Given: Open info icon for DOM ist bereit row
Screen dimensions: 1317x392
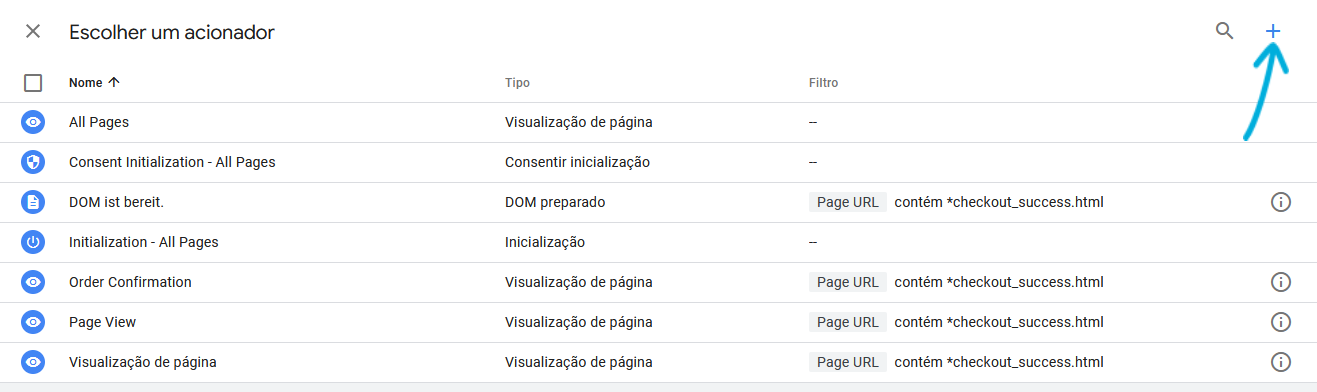Looking at the screenshot, I should [1280, 202].
